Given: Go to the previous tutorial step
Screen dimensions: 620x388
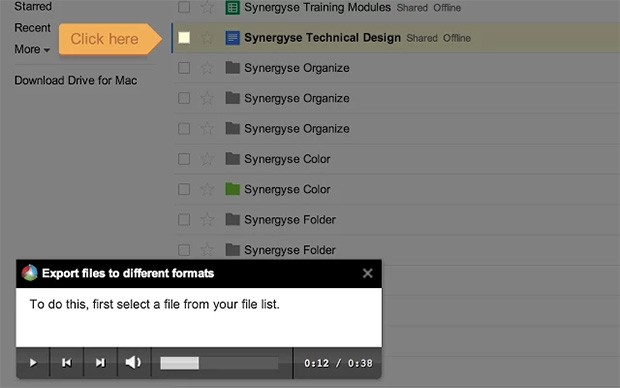Looking at the screenshot, I should point(66,363).
